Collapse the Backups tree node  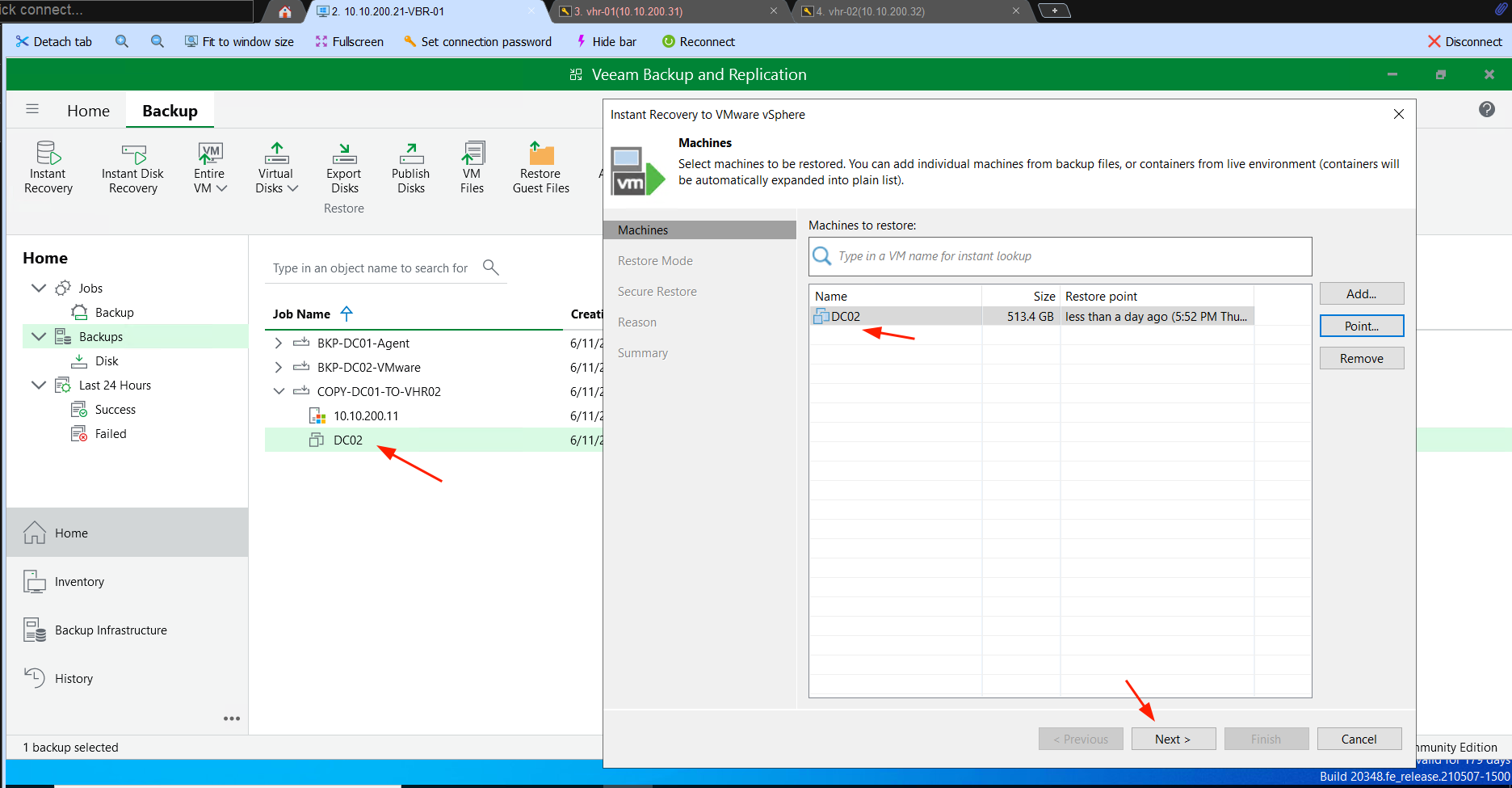[39, 336]
